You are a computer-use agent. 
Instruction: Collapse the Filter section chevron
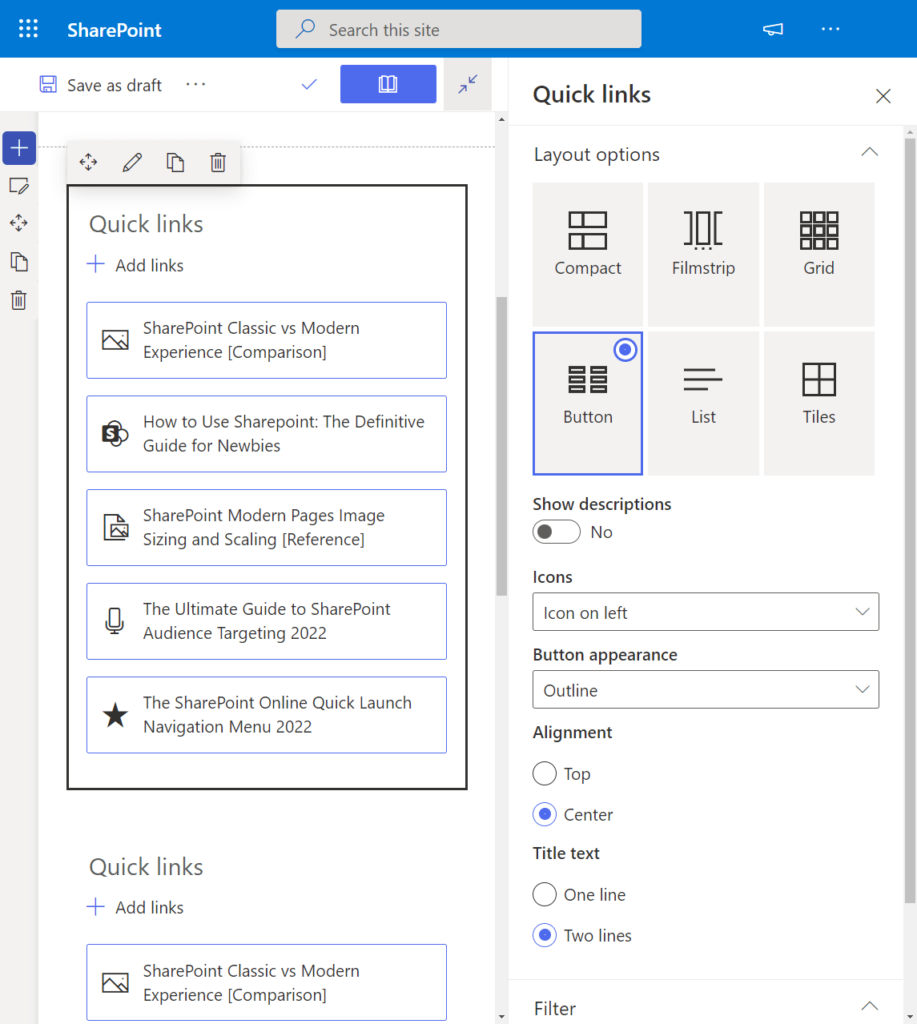(x=869, y=1006)
